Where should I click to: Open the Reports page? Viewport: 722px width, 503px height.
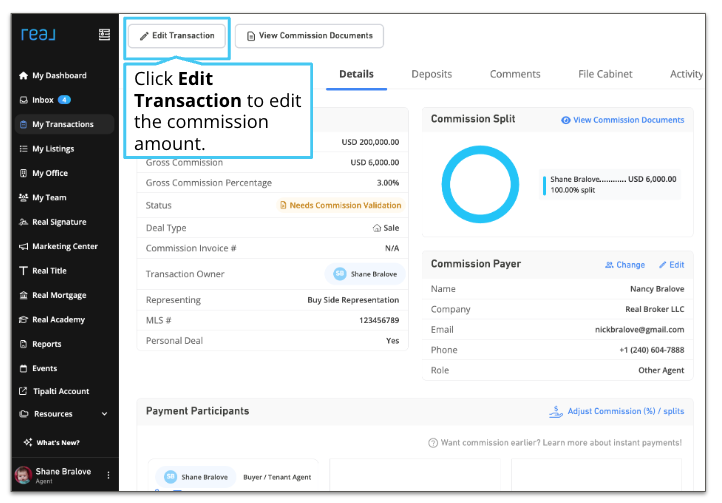pos(46,344)
